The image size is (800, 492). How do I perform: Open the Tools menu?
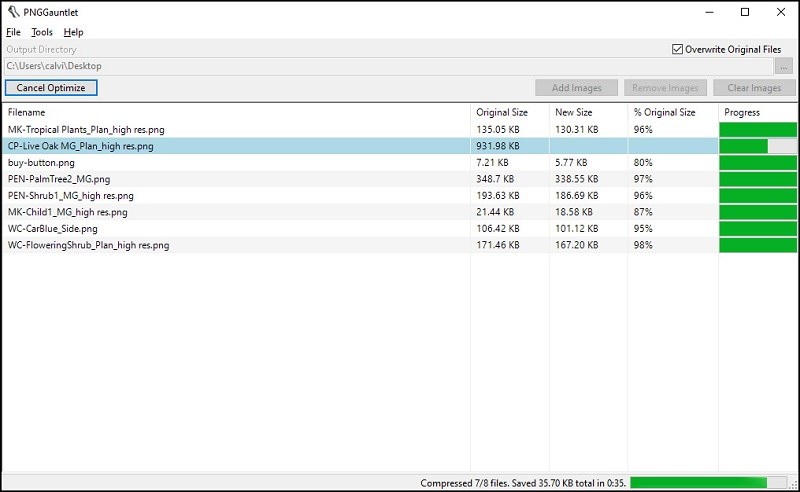pyautogui.click(x=42, y=32)
